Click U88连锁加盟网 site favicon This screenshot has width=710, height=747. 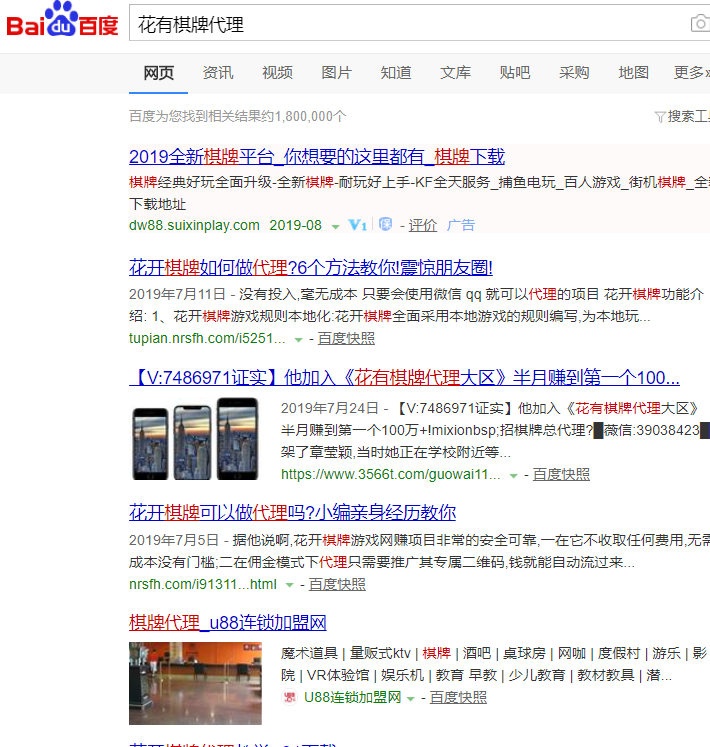tap(289, 698)
